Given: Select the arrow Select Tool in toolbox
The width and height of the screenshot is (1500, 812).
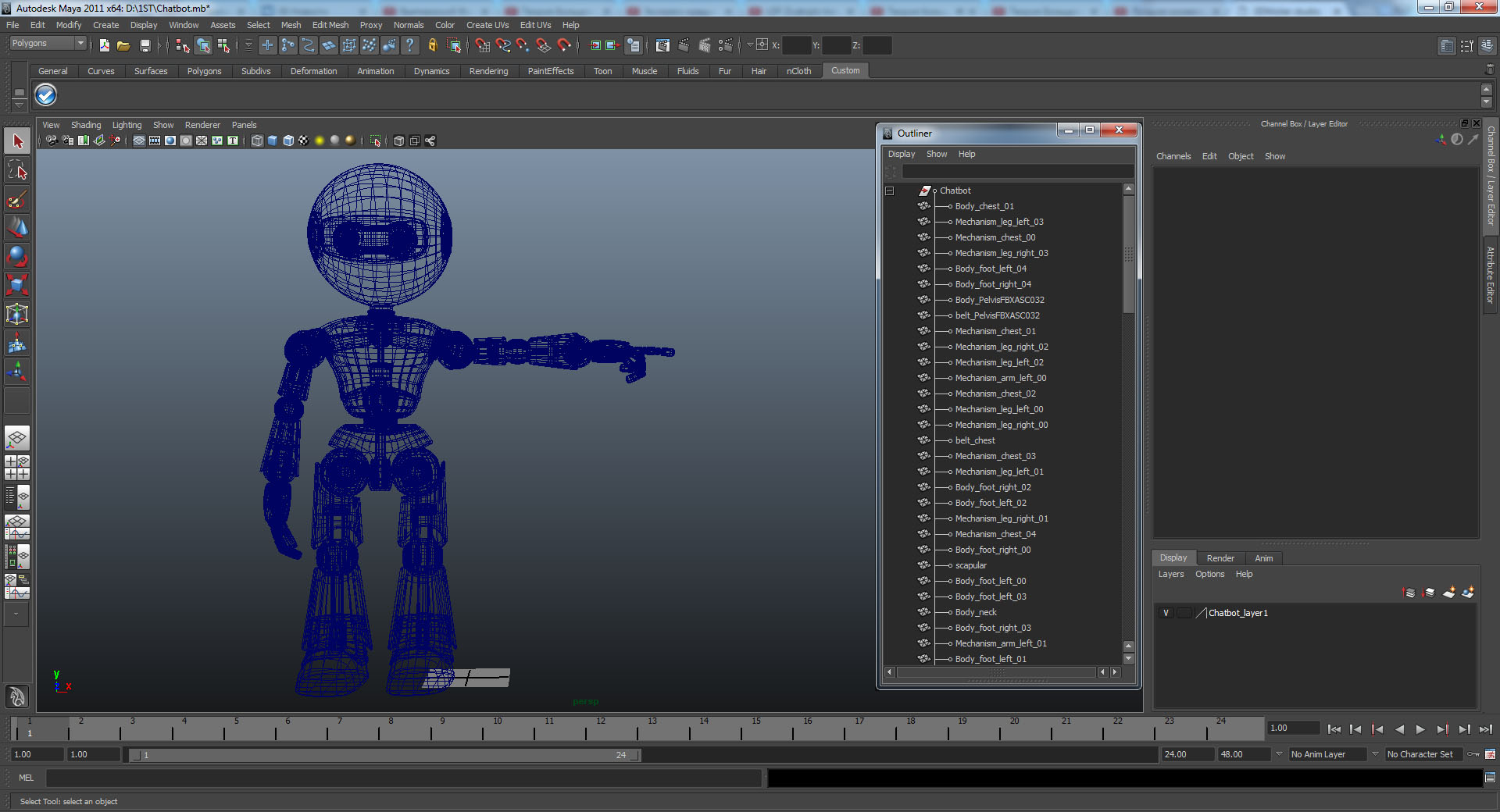Looking at the screenshot, I should [x=17, y=141].
